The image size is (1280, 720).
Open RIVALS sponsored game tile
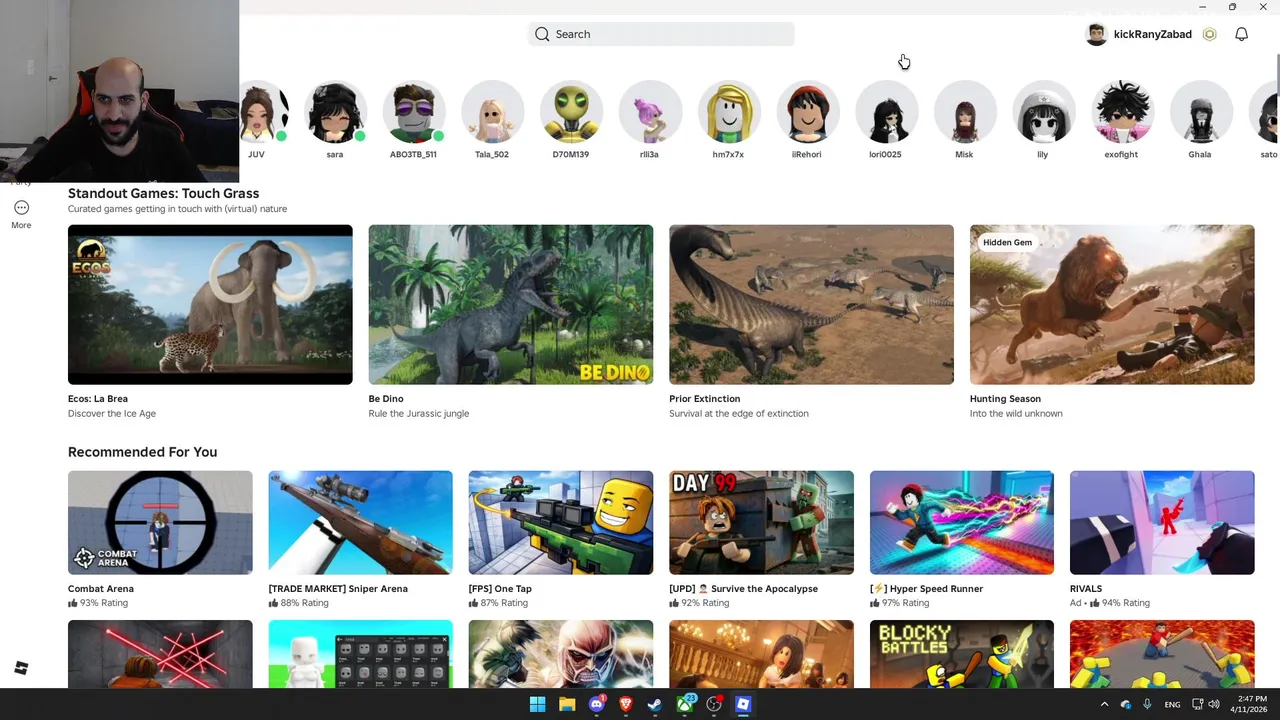(1162, 522)
